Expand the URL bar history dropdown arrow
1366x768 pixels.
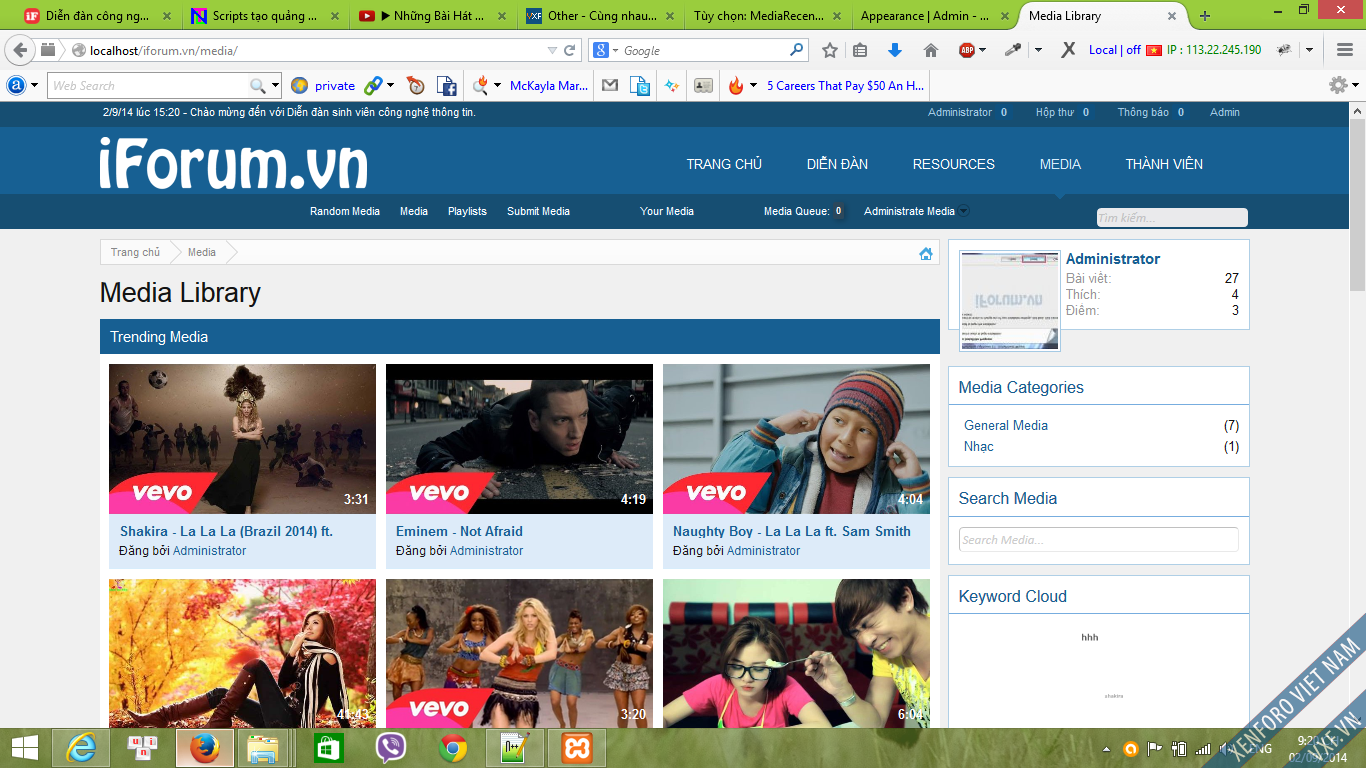pos(552,50)
